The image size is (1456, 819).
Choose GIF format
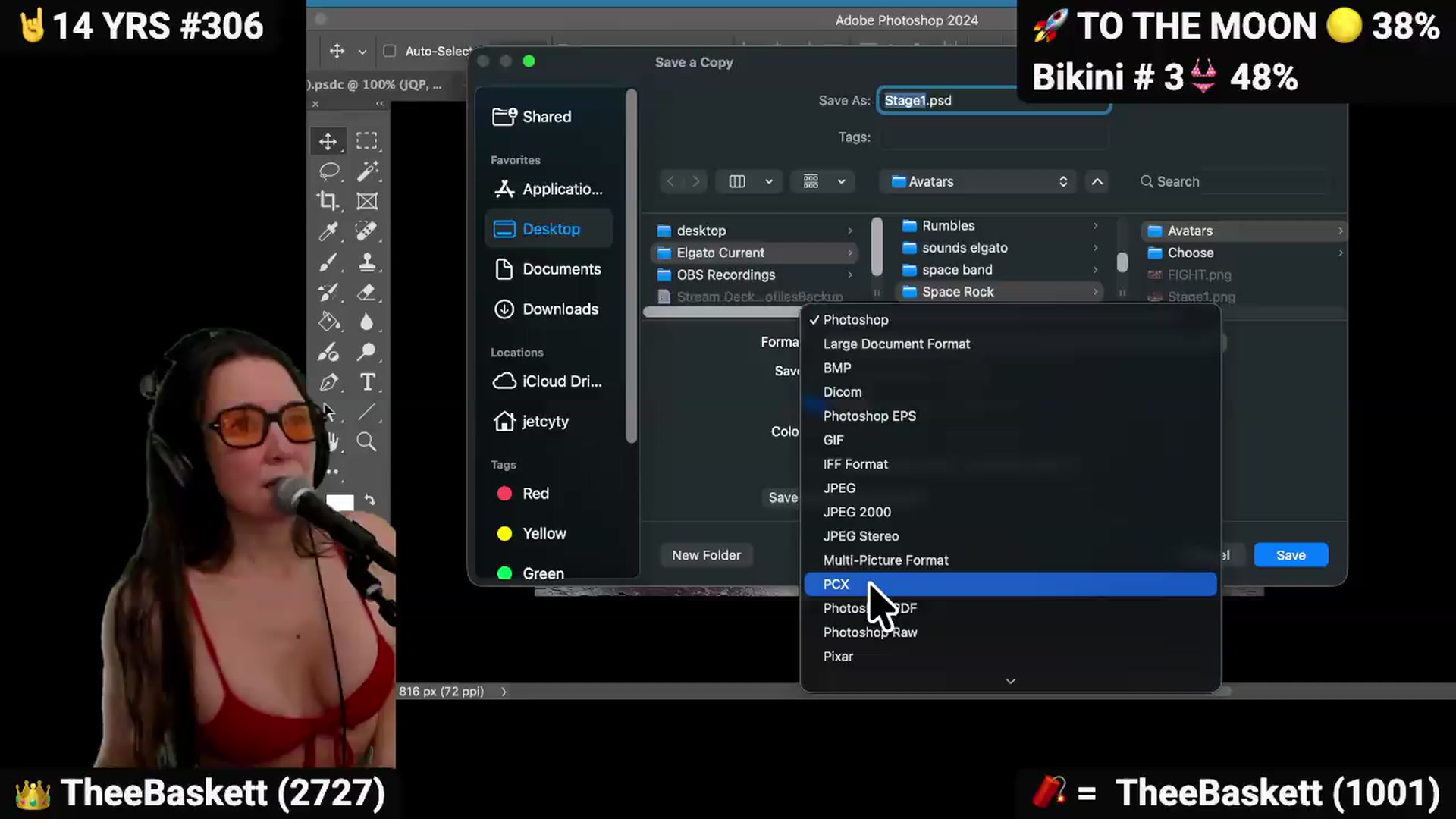(1010, 440)
